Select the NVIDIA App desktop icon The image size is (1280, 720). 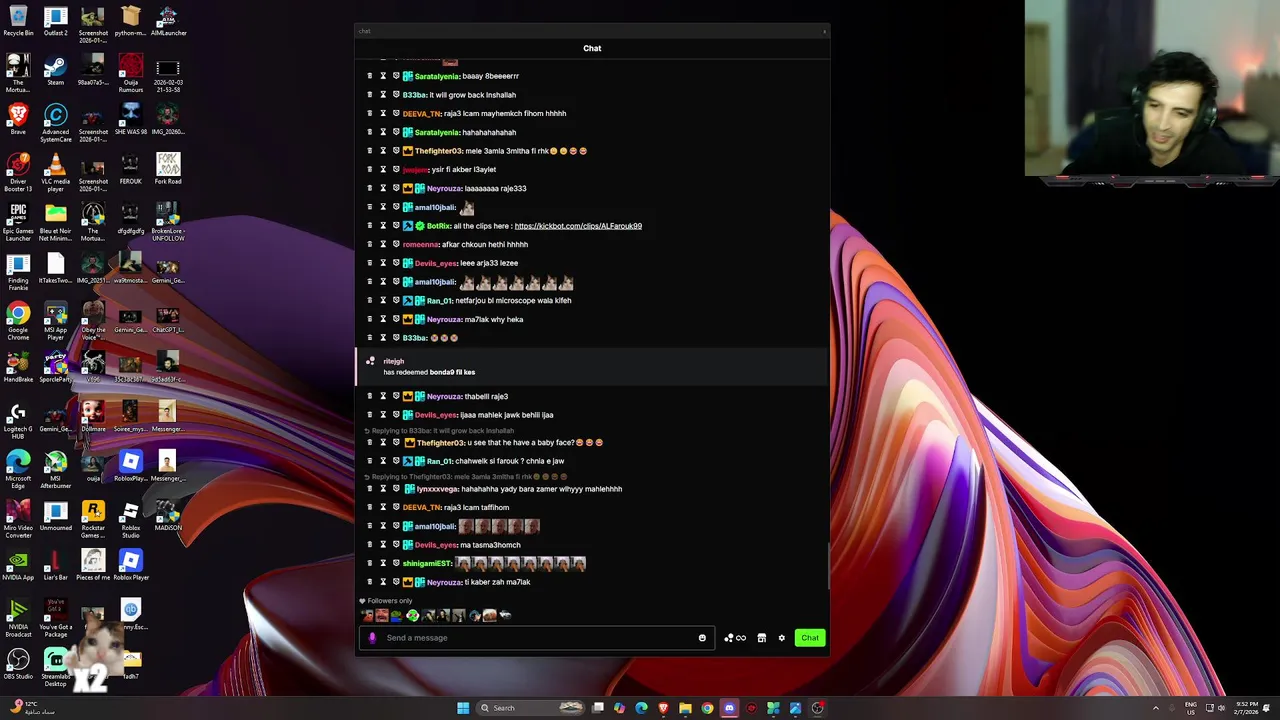point(18,565)
